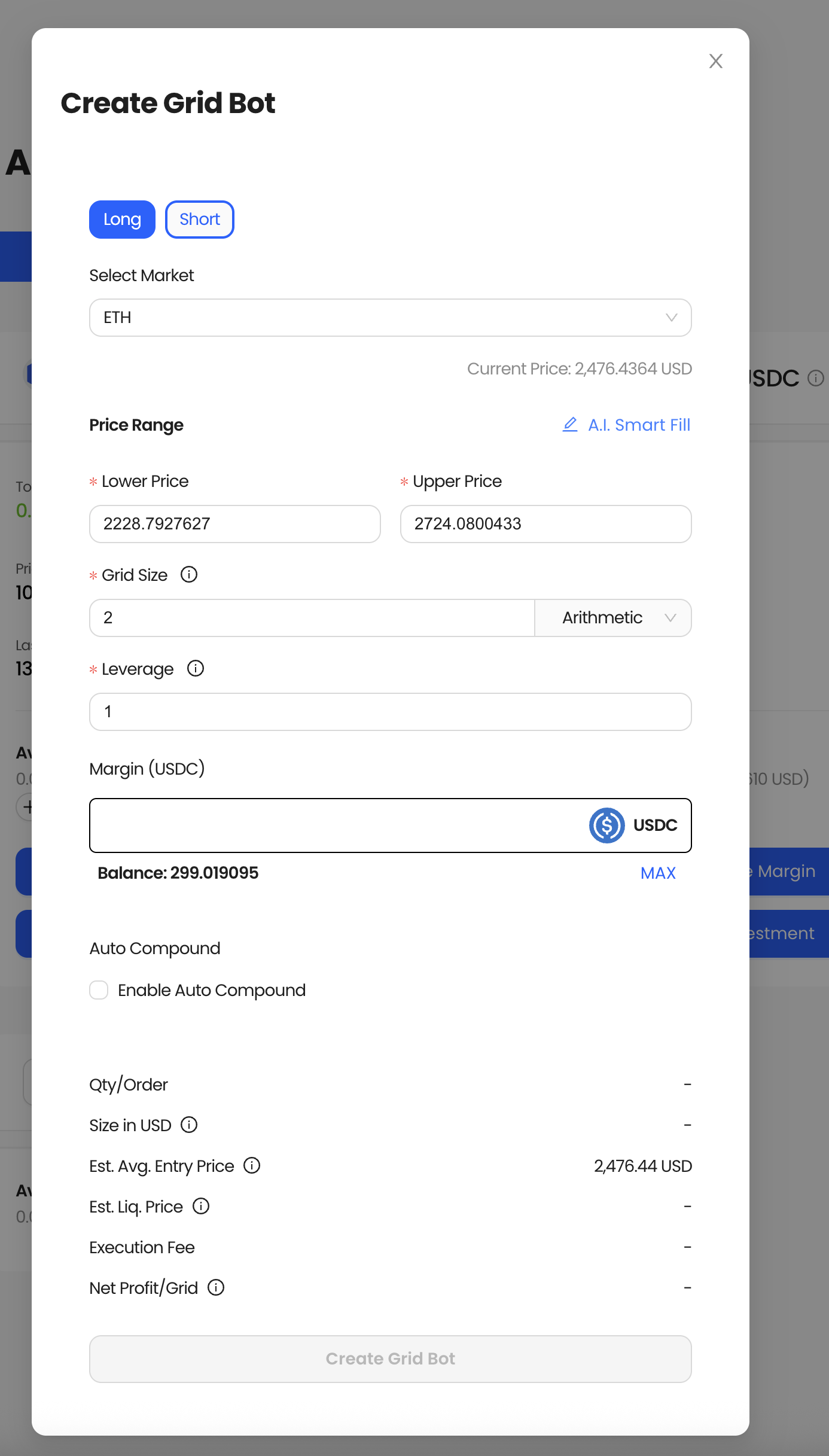Open Est. Avg. Entry Price info icon
The image size is (829, 1456).
coord(252,1166)
